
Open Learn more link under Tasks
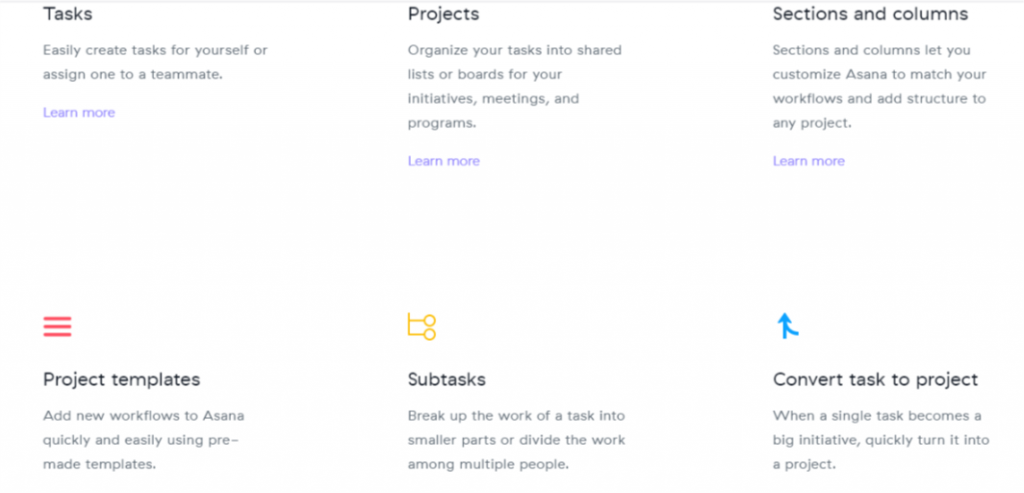(79, 113)
